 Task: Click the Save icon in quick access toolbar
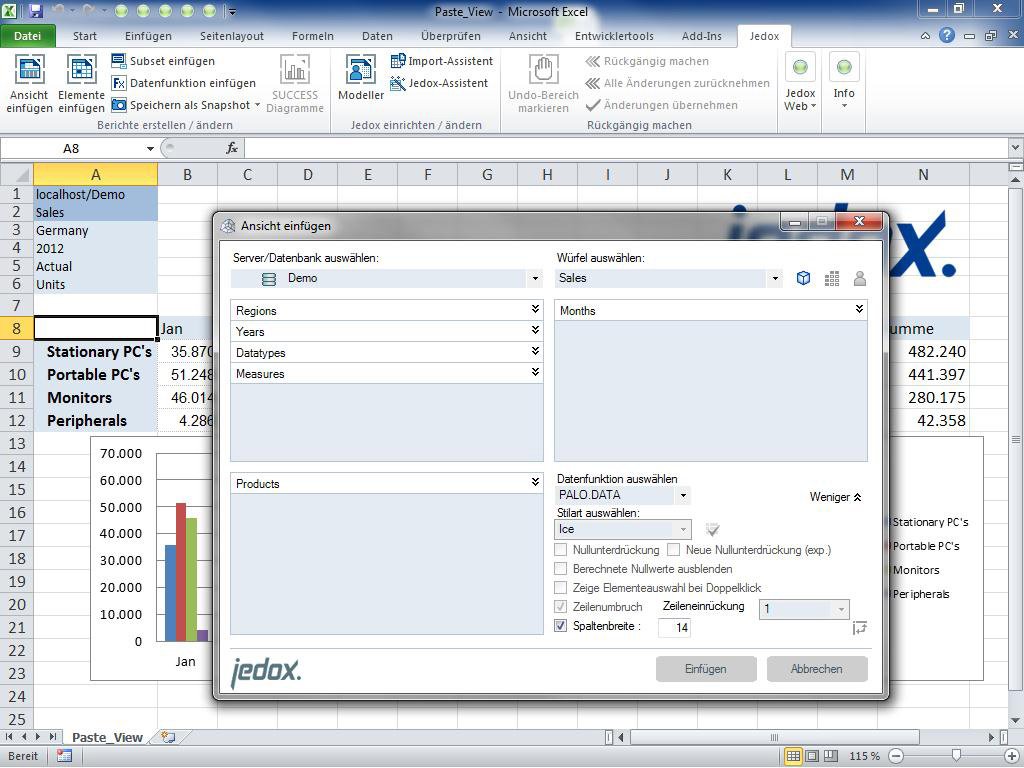[x=35, y=11]
